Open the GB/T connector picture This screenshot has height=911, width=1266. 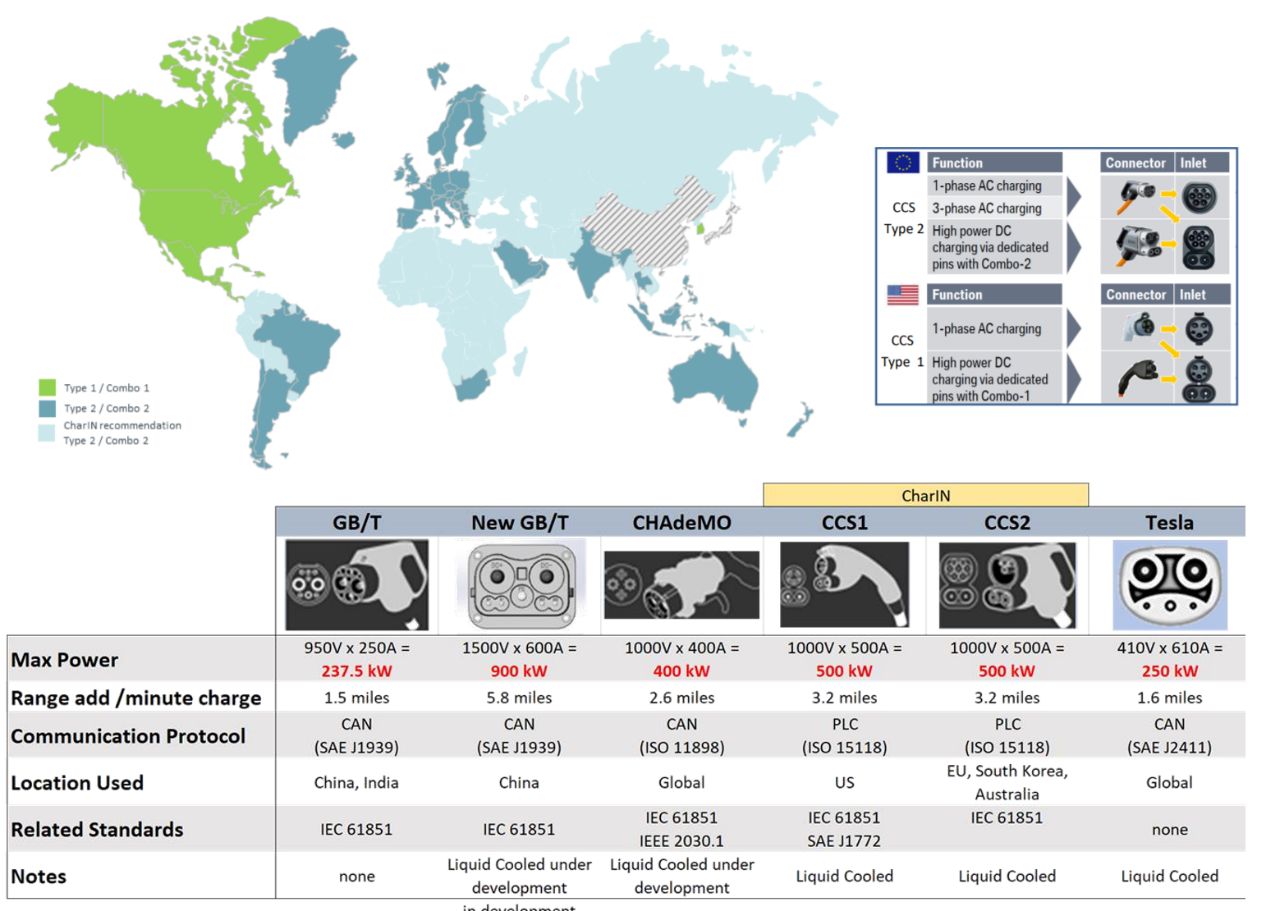tap(357, 585)
